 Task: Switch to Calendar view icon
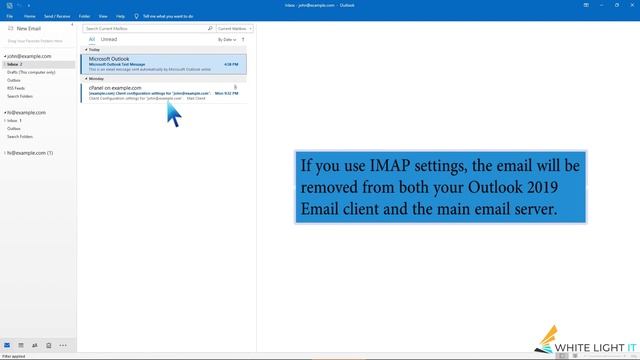(21, 345)
